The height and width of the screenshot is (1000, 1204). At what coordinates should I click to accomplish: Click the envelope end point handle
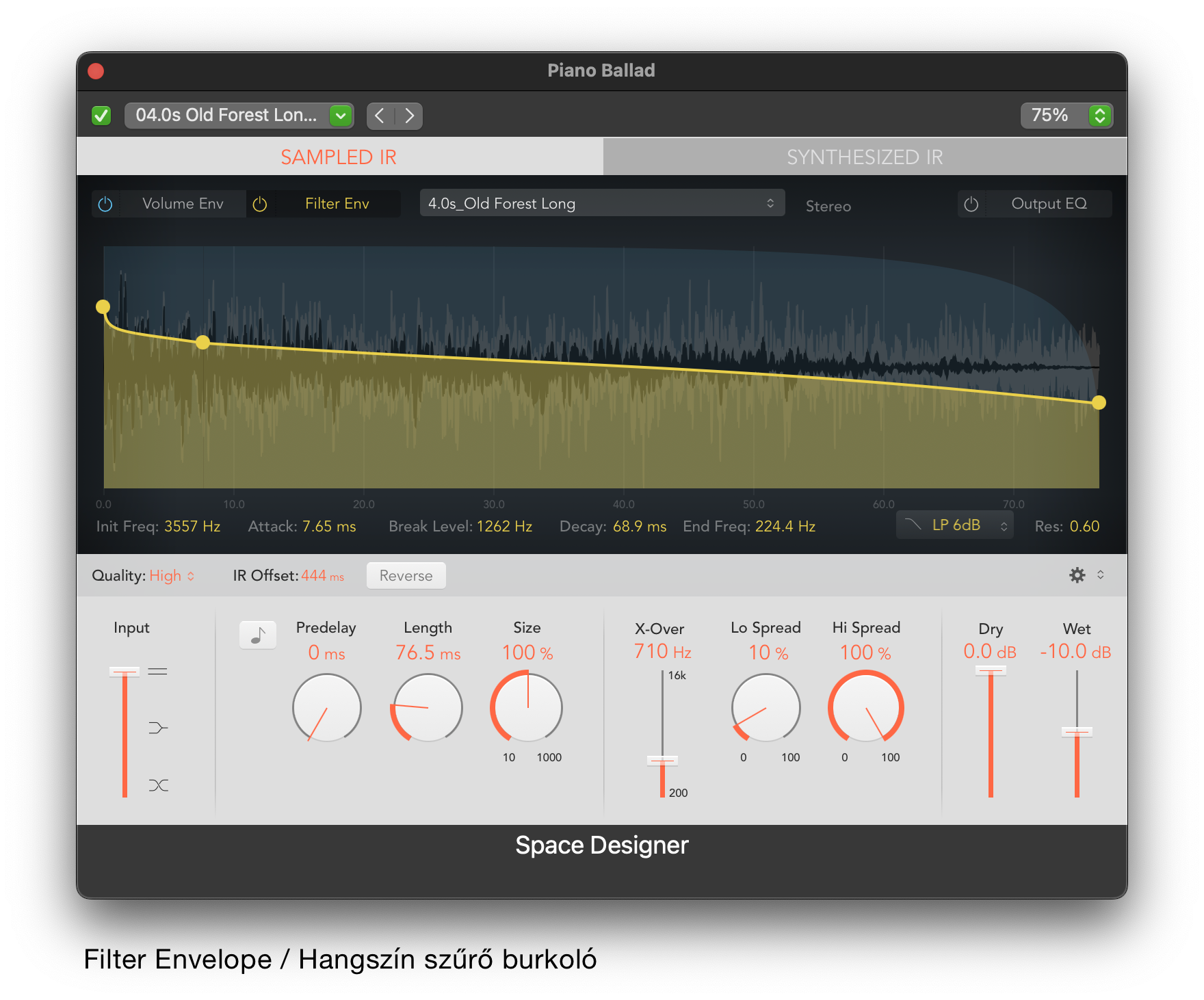1099,402
